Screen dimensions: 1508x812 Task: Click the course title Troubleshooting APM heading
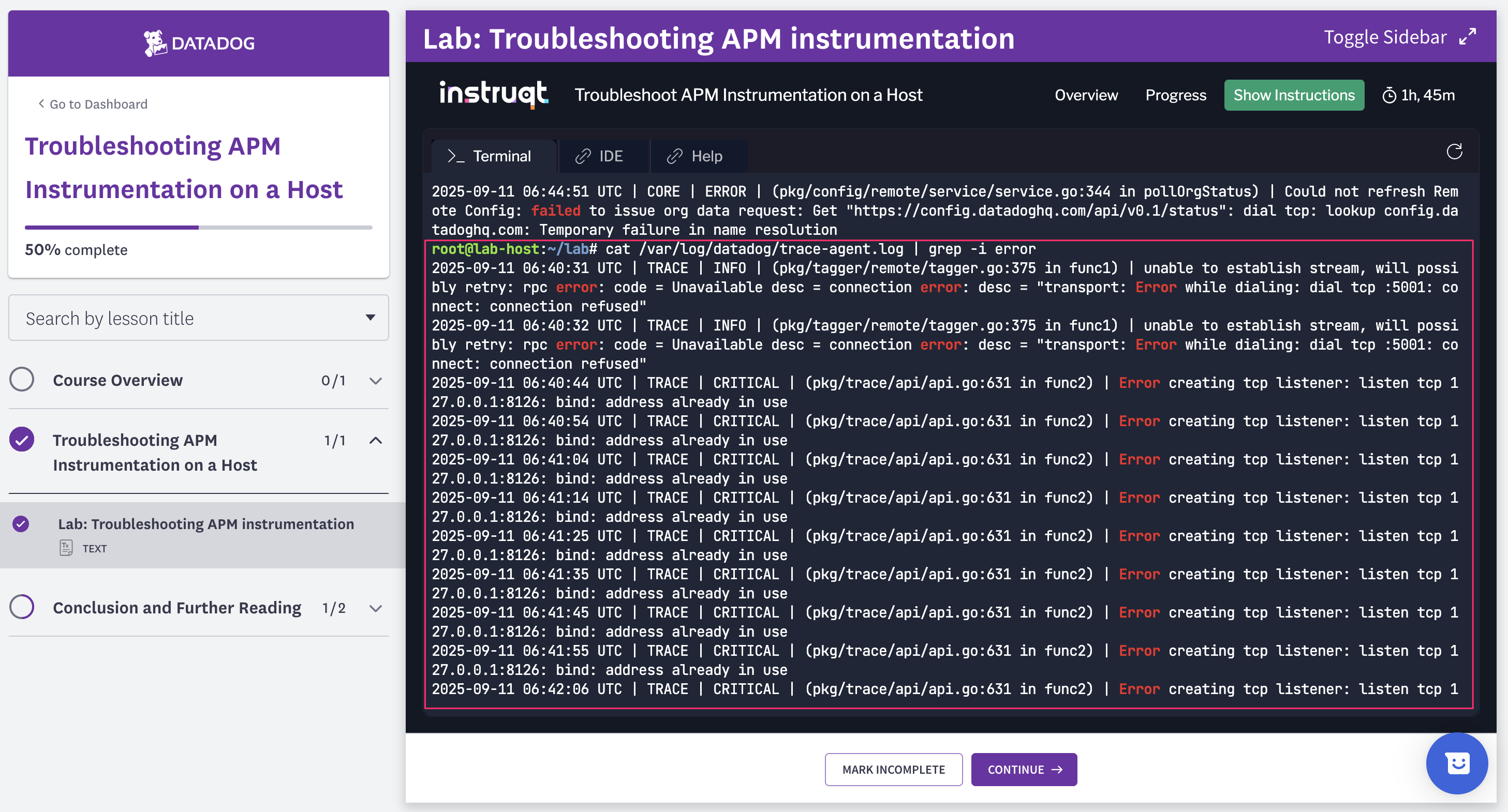tap(183, 168)
